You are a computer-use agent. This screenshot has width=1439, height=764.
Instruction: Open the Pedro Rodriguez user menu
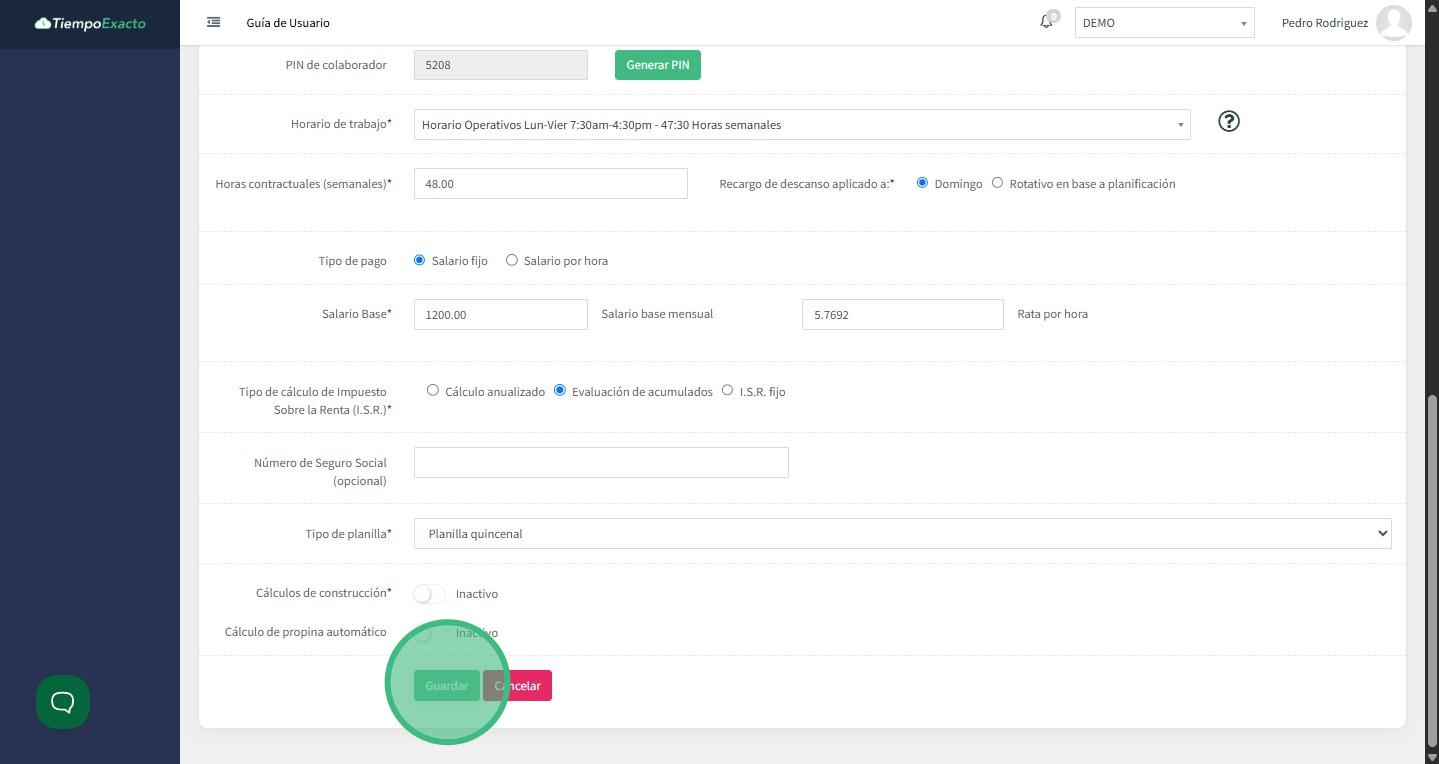tap(1324, 23)
